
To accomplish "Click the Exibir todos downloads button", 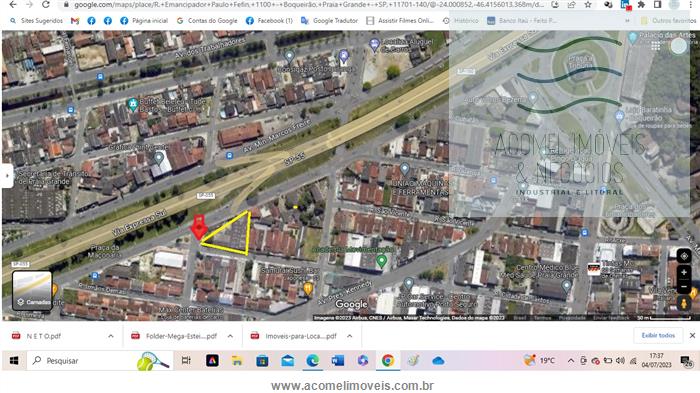I will coord(658,335).
